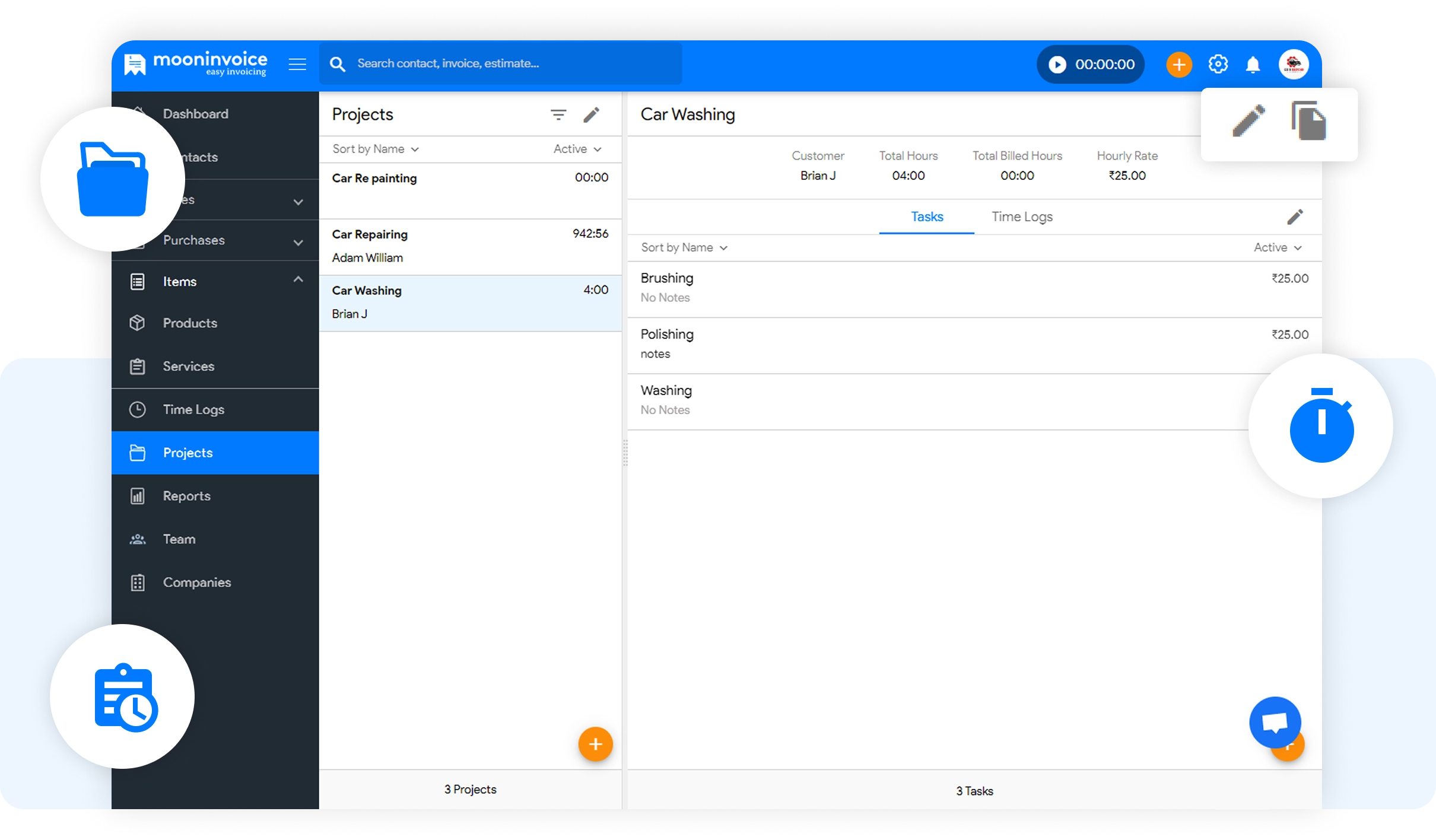The image size is (1436, 840).
Task: Open Time Logs from the sidebar
Action: pyautogui.click(x=193, y=409)
